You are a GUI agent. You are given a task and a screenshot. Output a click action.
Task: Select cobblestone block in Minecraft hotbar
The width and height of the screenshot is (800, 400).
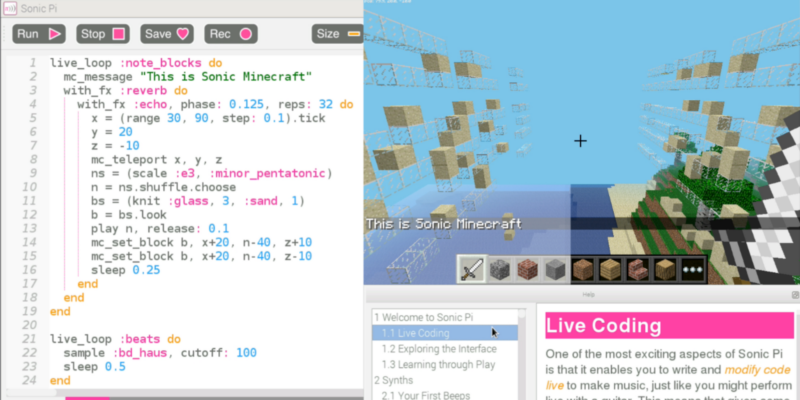click(x=499, y=269)
